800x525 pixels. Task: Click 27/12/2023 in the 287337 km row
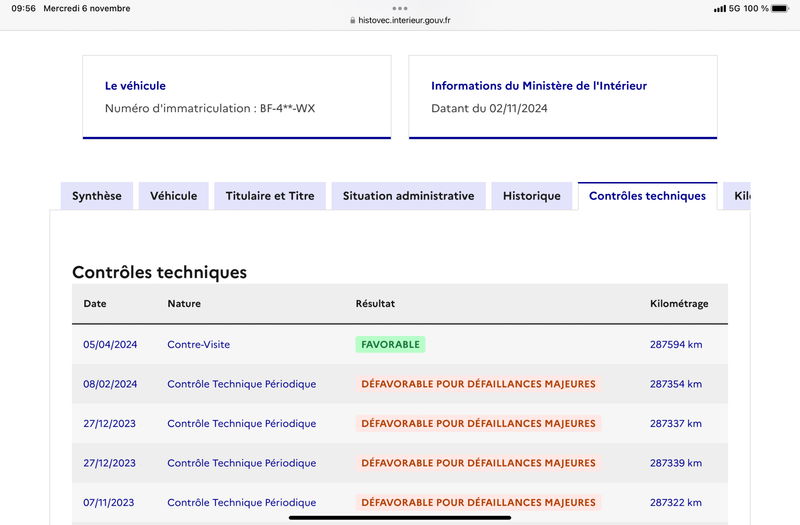[x=110, y=423]
